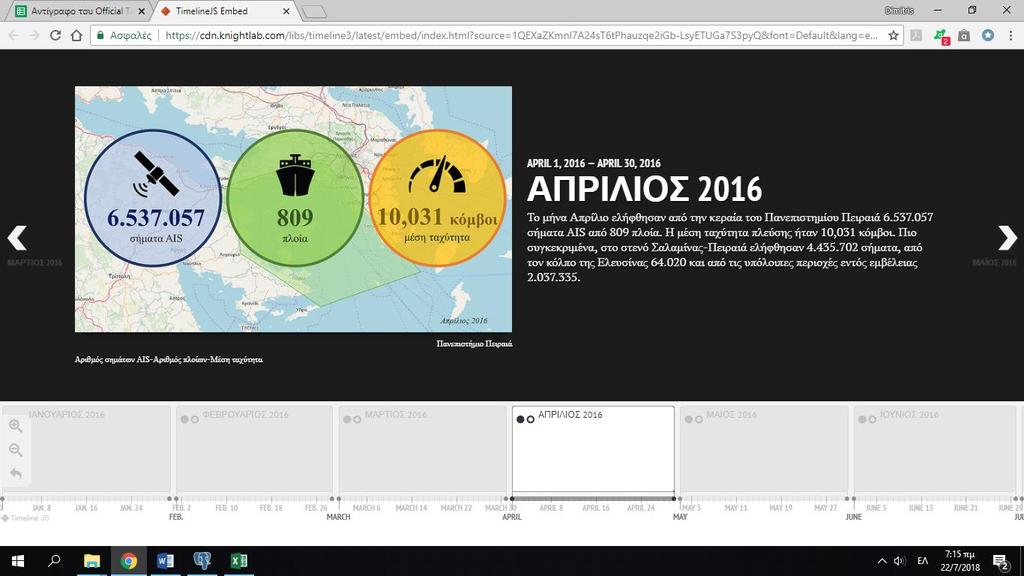The width and height of the screenshot is (1024, 576).
Task: Go to previous slide ΜΑΡΤΙΟΣ 2016 arrow
Action: [x=17, y=238]
